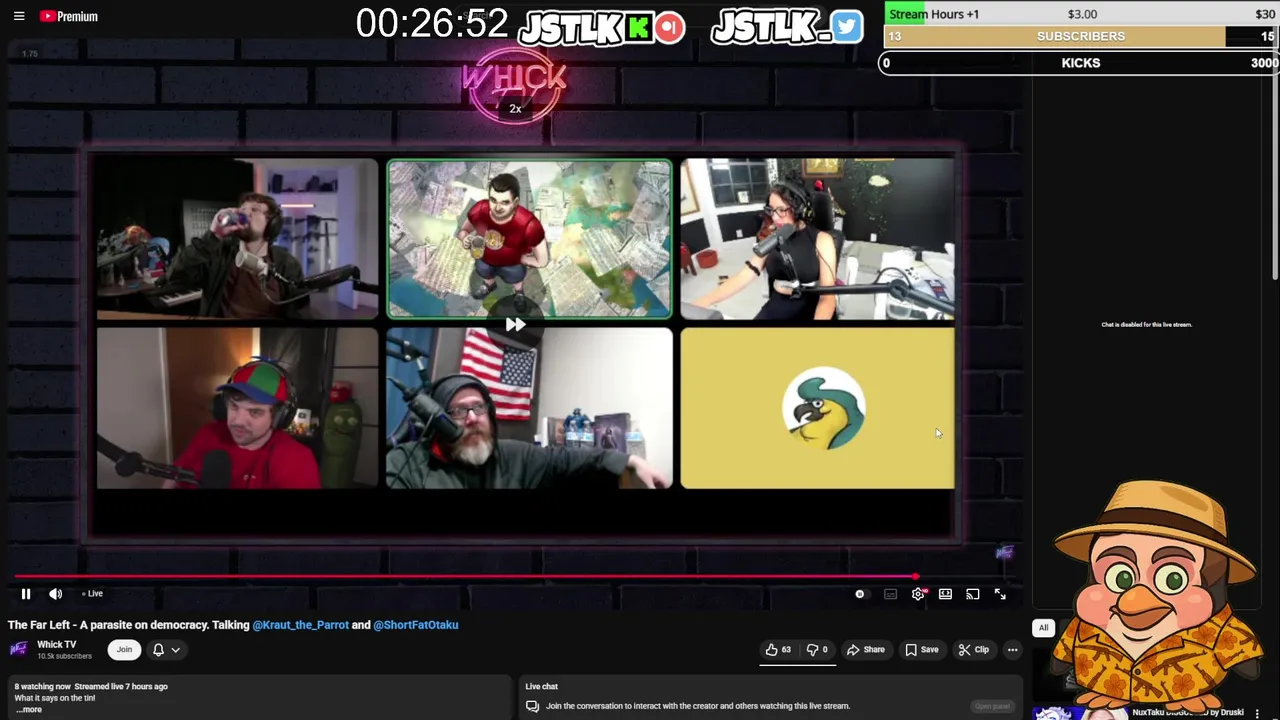
Task: Mute the video volume speaker
Action: point(56,594)
